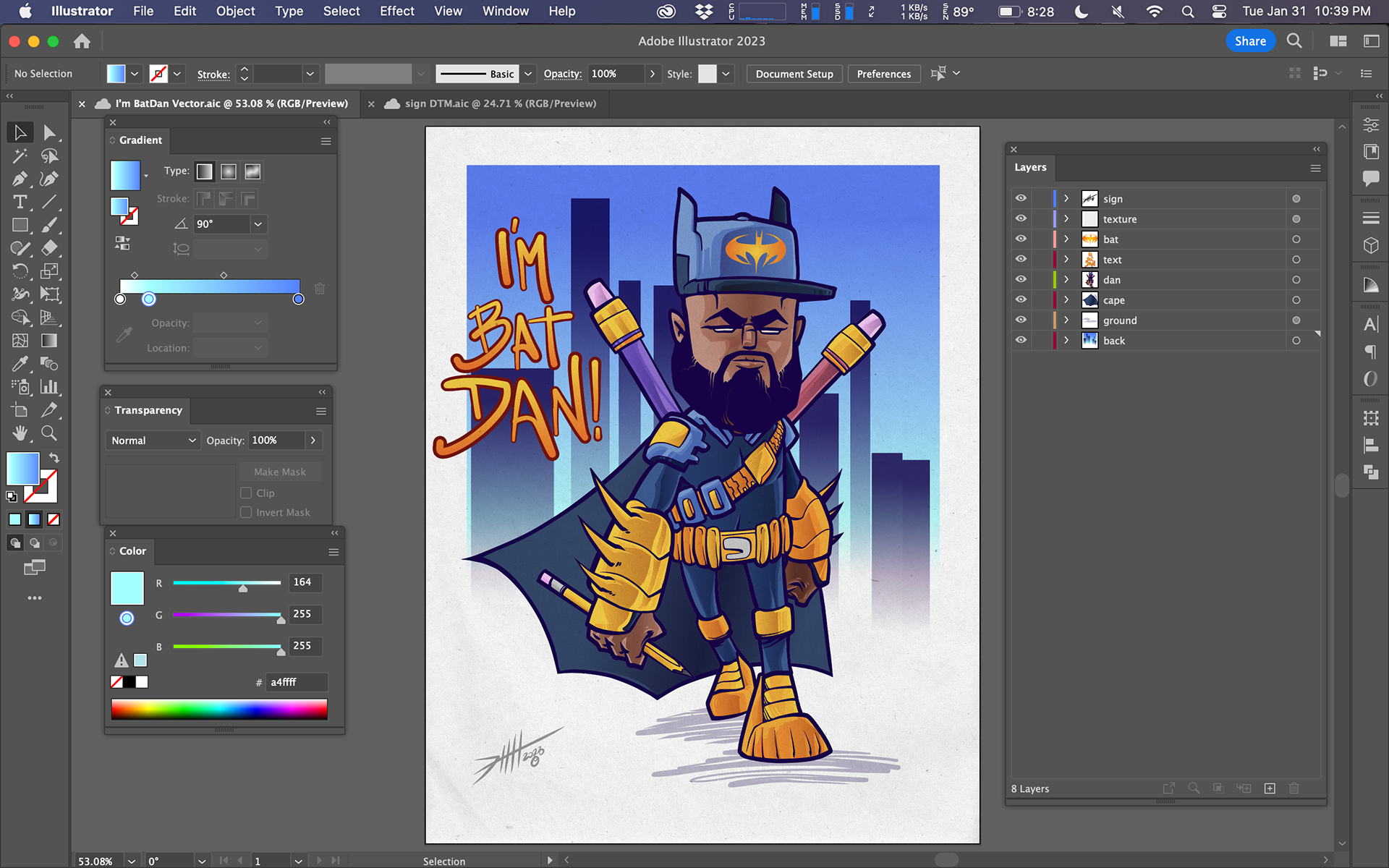Viewport: 1389px width, 868px height.
Task: Select the Pen tool
Action: coord(20,179)
